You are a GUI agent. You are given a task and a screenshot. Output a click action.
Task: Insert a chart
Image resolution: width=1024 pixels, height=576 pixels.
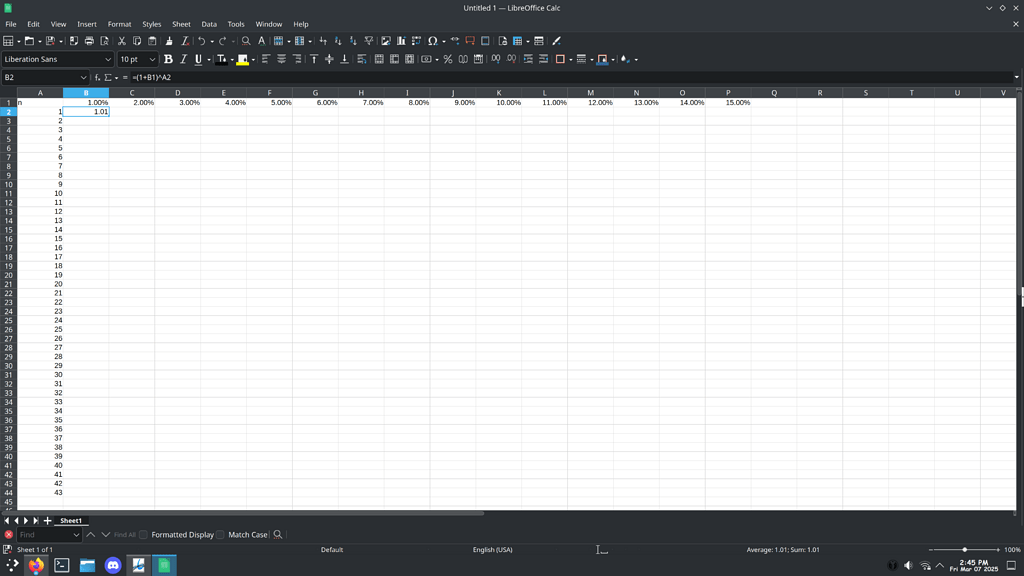402,41
